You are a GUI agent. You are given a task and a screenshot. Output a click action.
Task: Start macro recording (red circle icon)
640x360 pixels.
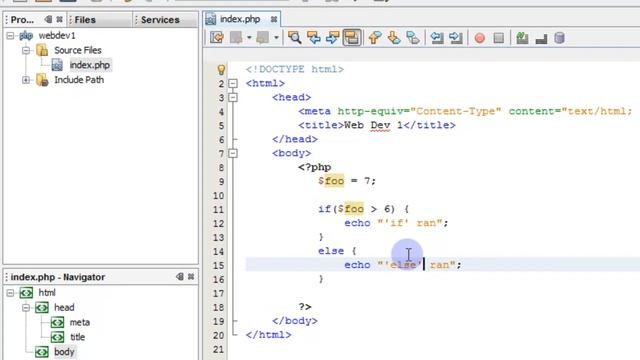[480, 38]
